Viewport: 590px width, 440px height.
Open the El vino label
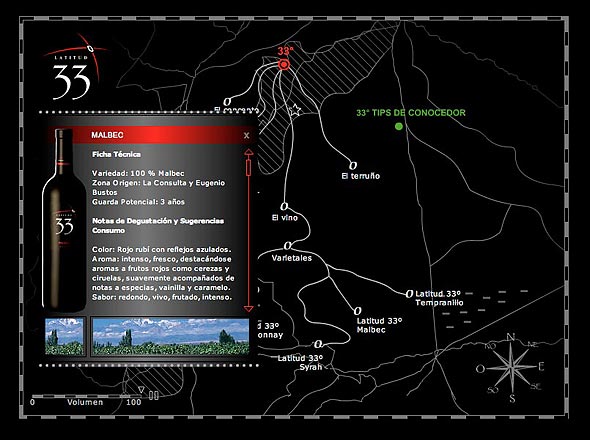click(285, 218)
